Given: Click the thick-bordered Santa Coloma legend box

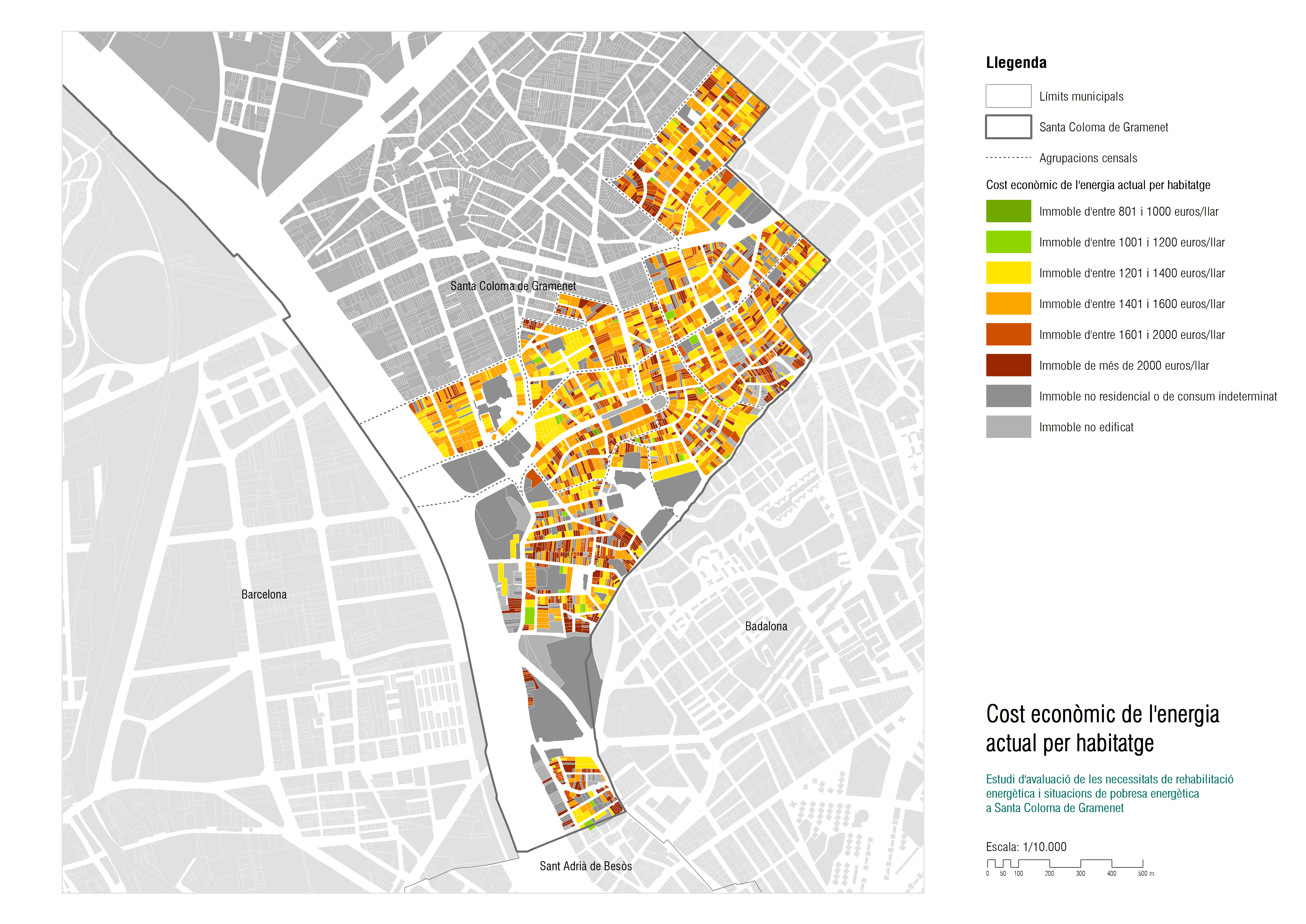Looking at the screenshot, I should pyautogui.click(x=1008, y=126).
